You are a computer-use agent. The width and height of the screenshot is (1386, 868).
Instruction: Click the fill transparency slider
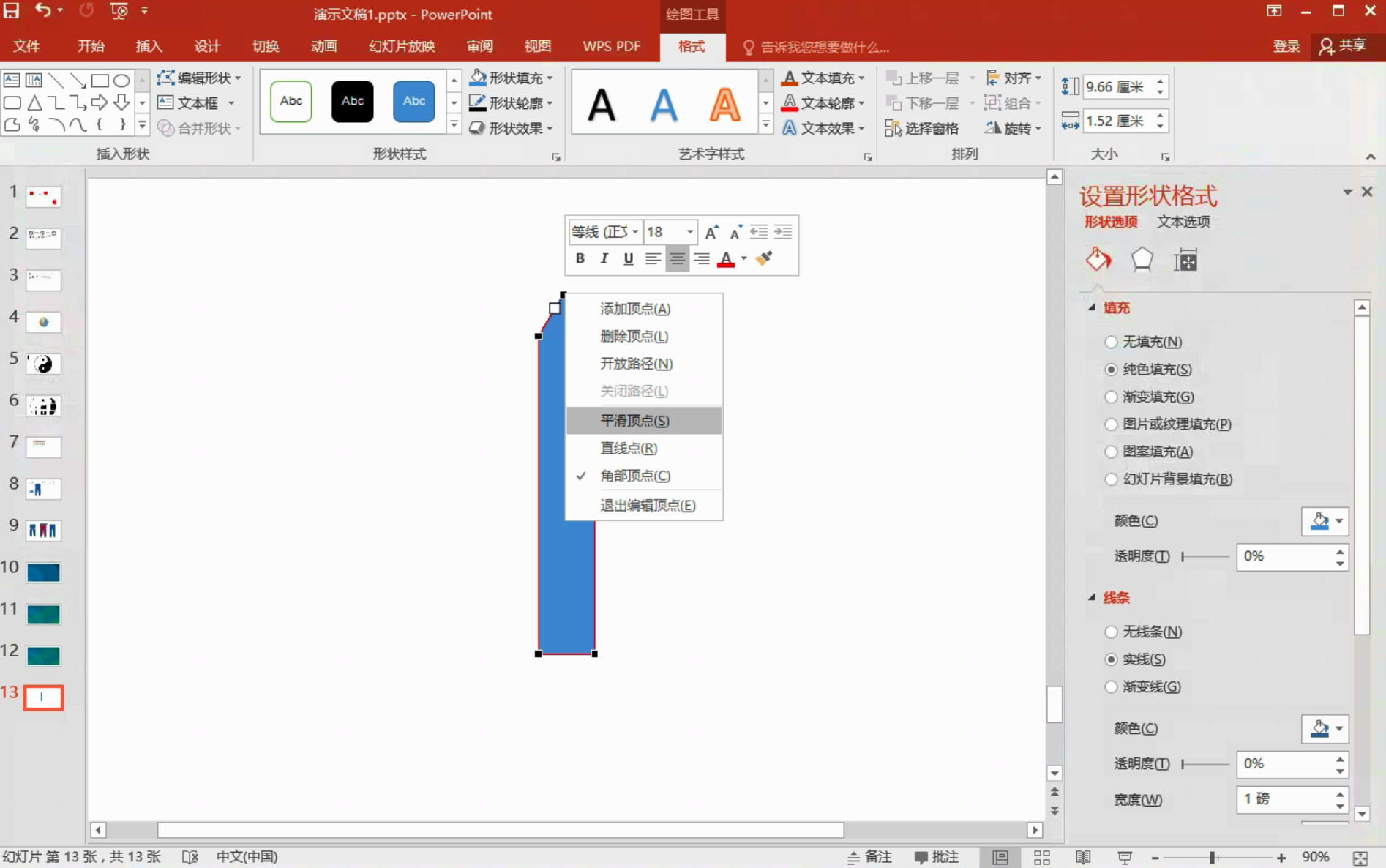point(1205,557)
